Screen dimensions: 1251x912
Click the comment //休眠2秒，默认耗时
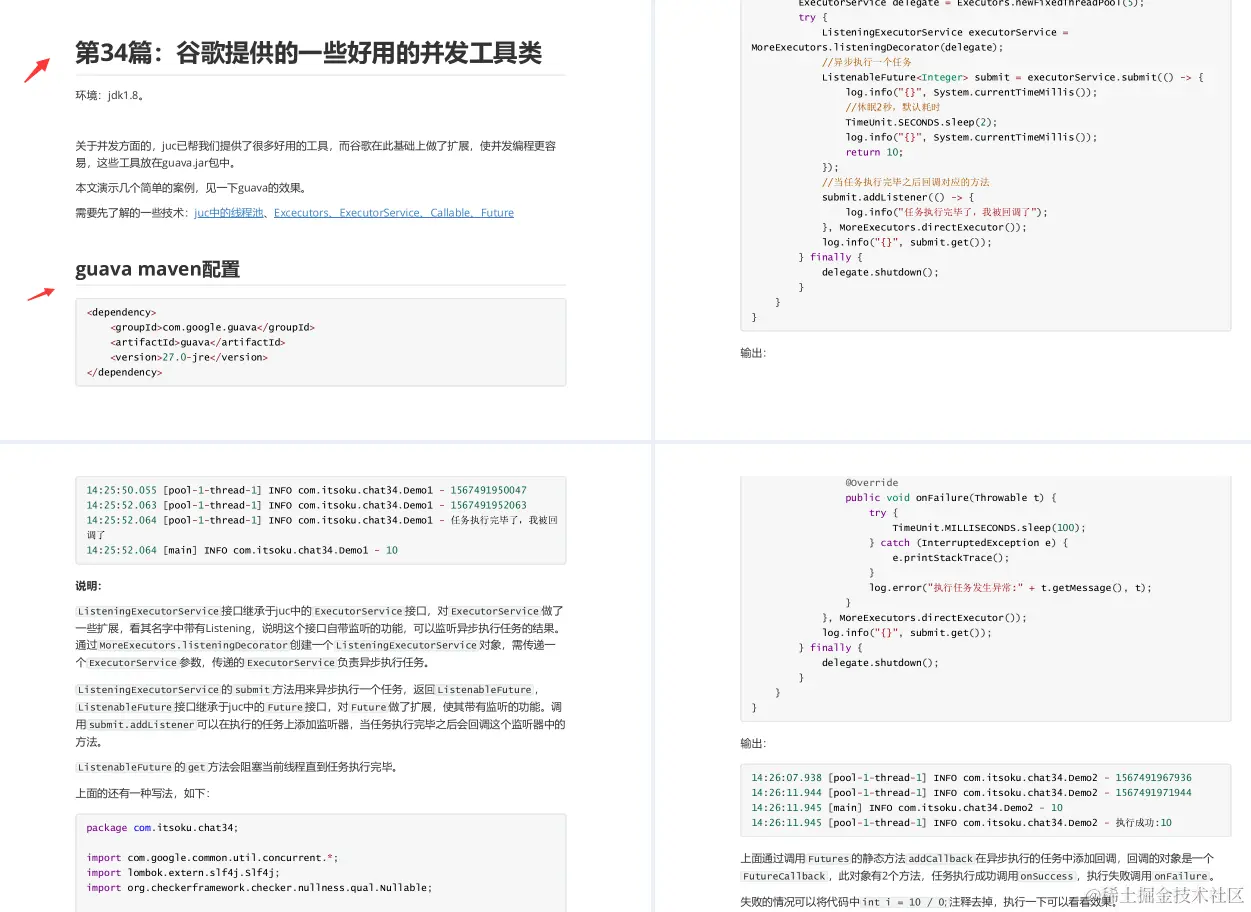coord(892,107)
